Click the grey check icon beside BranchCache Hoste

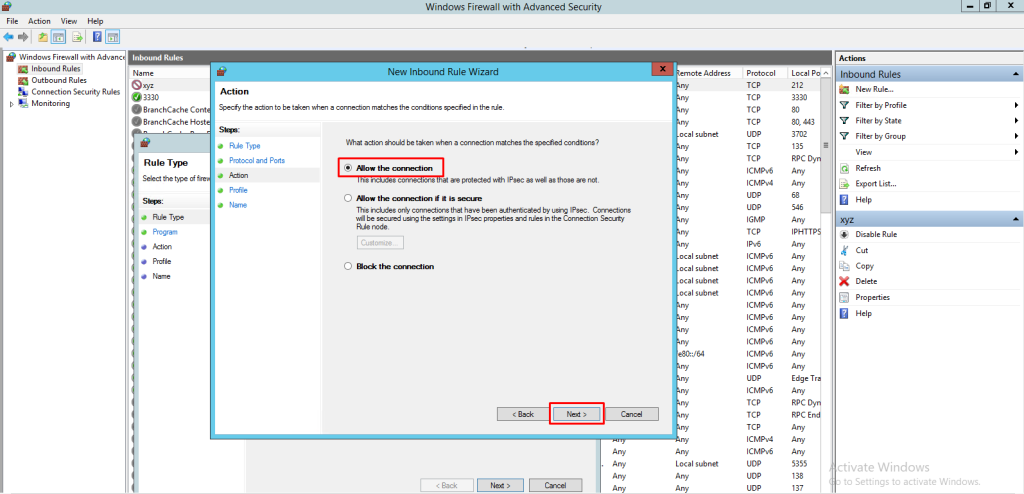click(136, 122)
